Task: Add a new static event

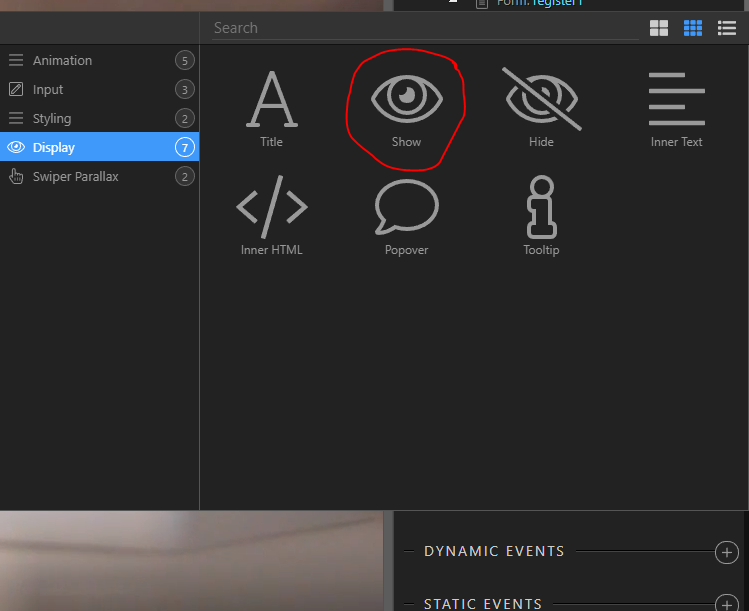Action: [727, 605]
